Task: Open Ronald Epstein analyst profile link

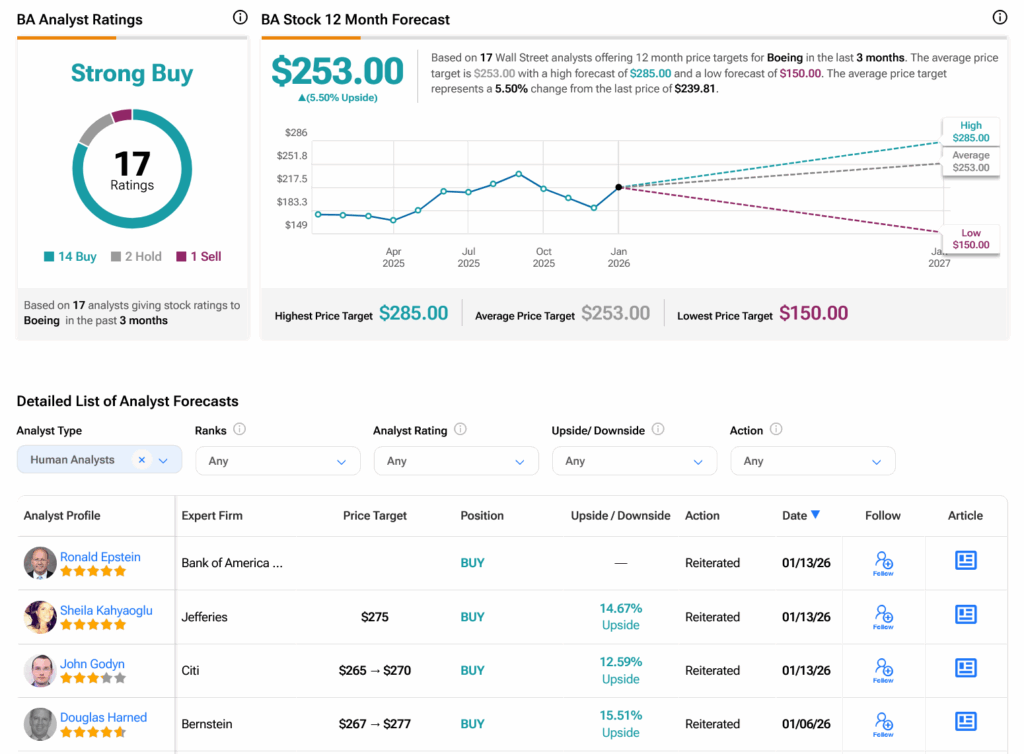Action: pyautogui.click(x=100, y=557)
